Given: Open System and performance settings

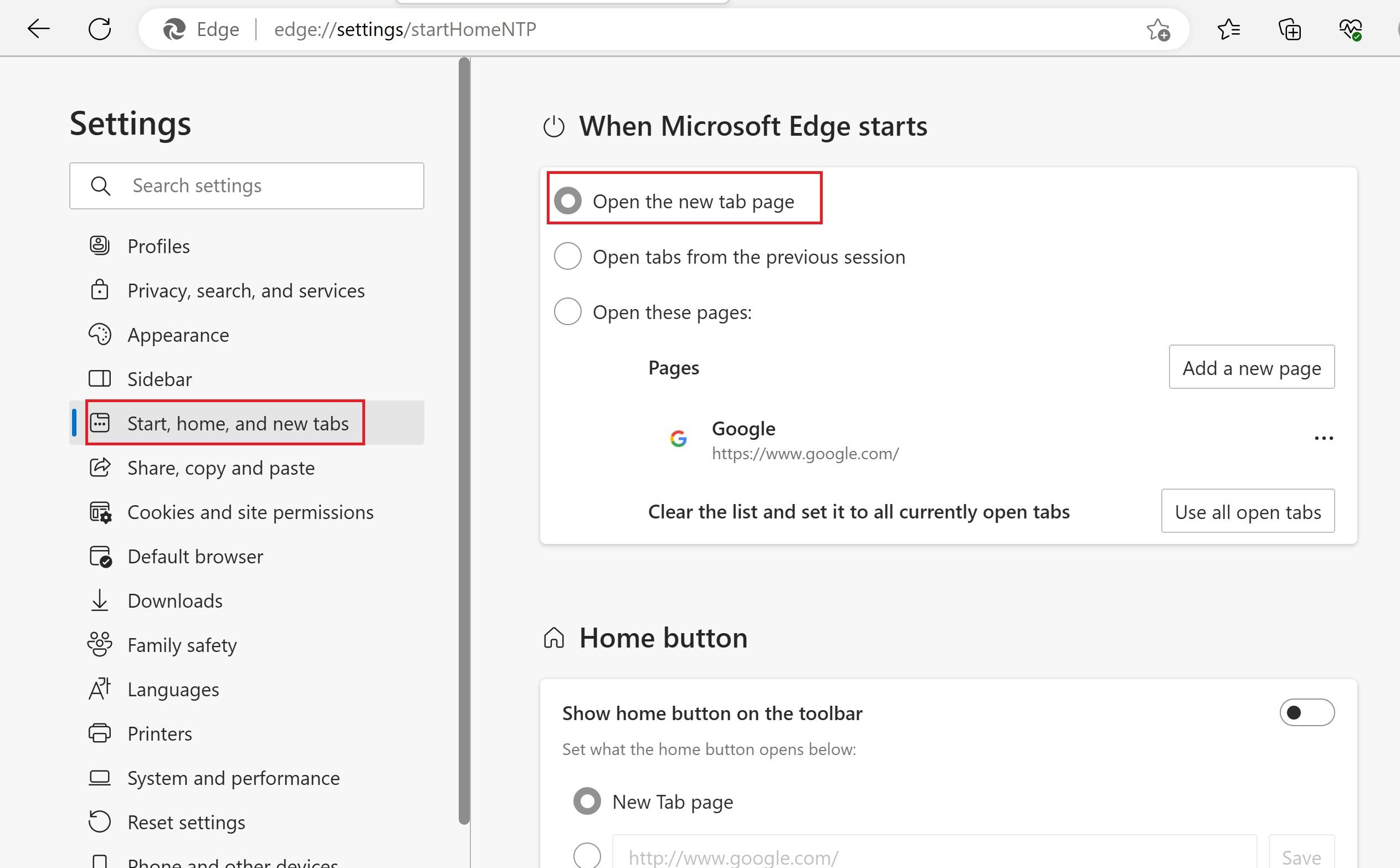Looking at the screenshot, I should pos(247,778).
